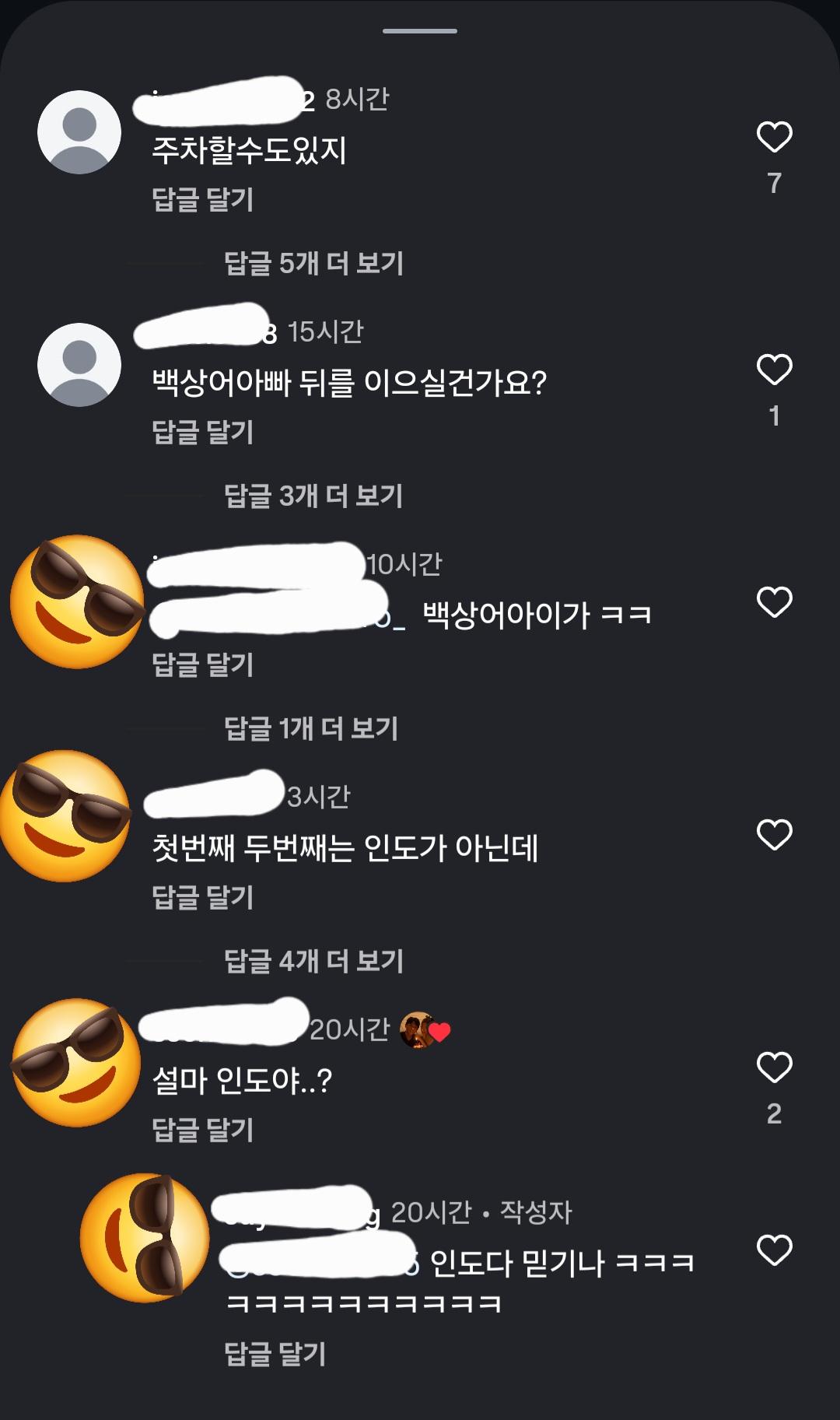Reply to the '주차할수도있지' comment
The height and width of the screenshot is (1420, 840).
(x=203, y=200)
